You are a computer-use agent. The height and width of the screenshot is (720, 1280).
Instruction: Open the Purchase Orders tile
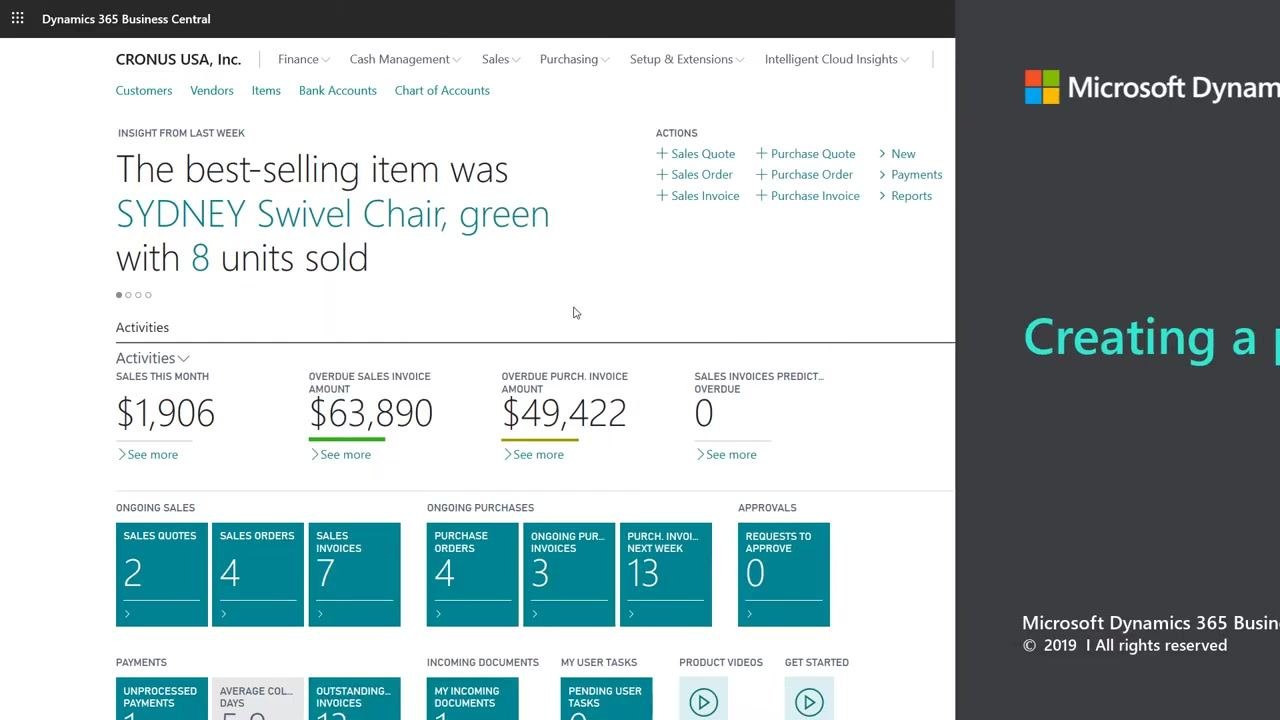pyautogui.click(x=473, y=575)
